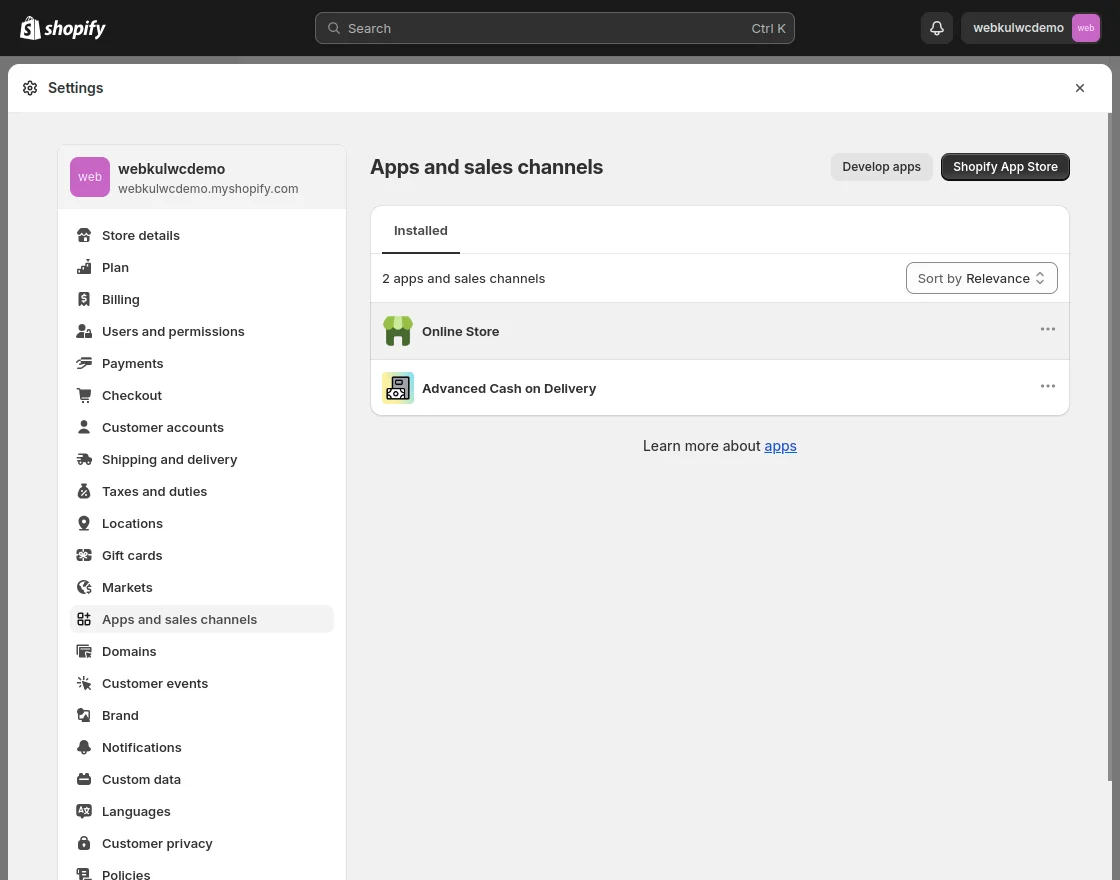
Task: Click the Online Store app icon
Action: click(x=398, y=331)
